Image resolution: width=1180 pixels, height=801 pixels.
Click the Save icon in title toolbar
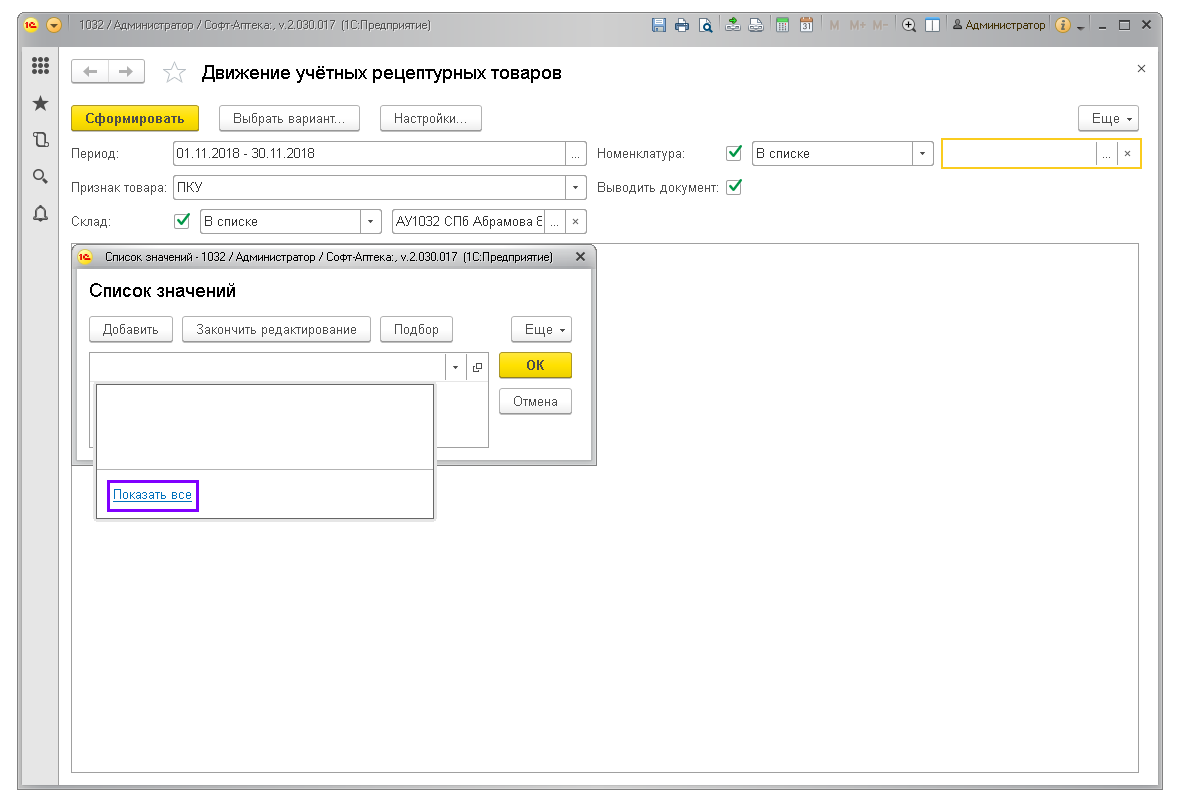[658, 25]
